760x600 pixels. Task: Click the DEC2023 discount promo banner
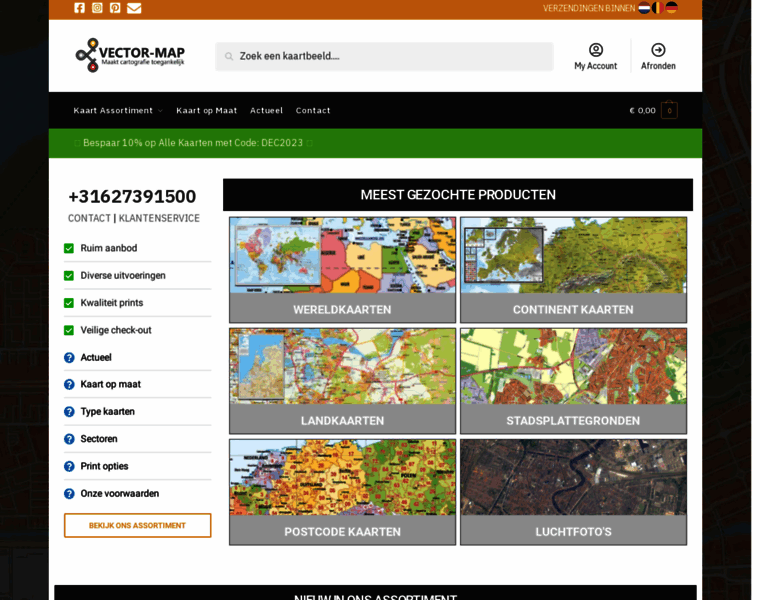375,143
